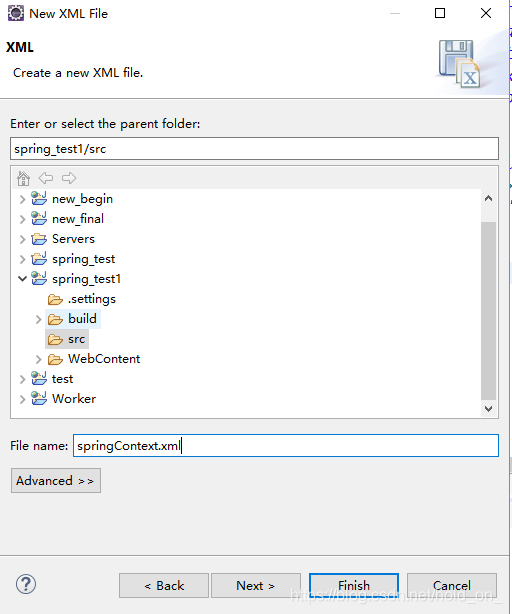Click the Advanced >> button
Screen dimensions: 512x614
coord(56,480)
